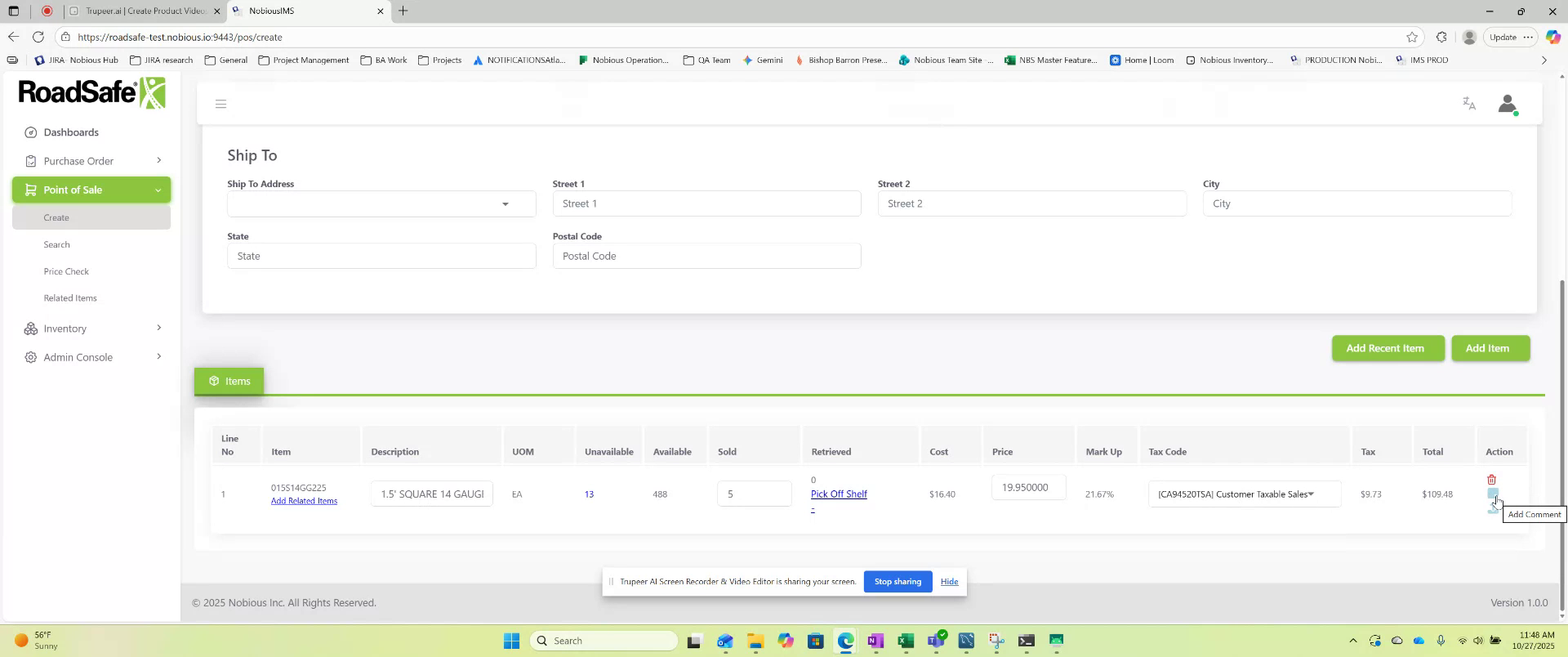
Task: Open Microsoft Teams from the taskbar
Action: click(x=936, y=641)
